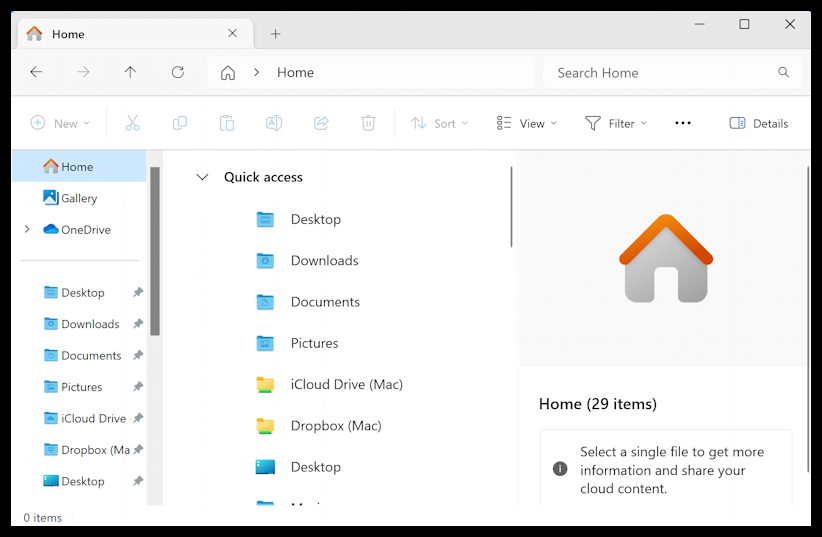Click the pin icon beside Downloads
The height and width of the screenshot is (537, 822).
click(x=138, y=324)
